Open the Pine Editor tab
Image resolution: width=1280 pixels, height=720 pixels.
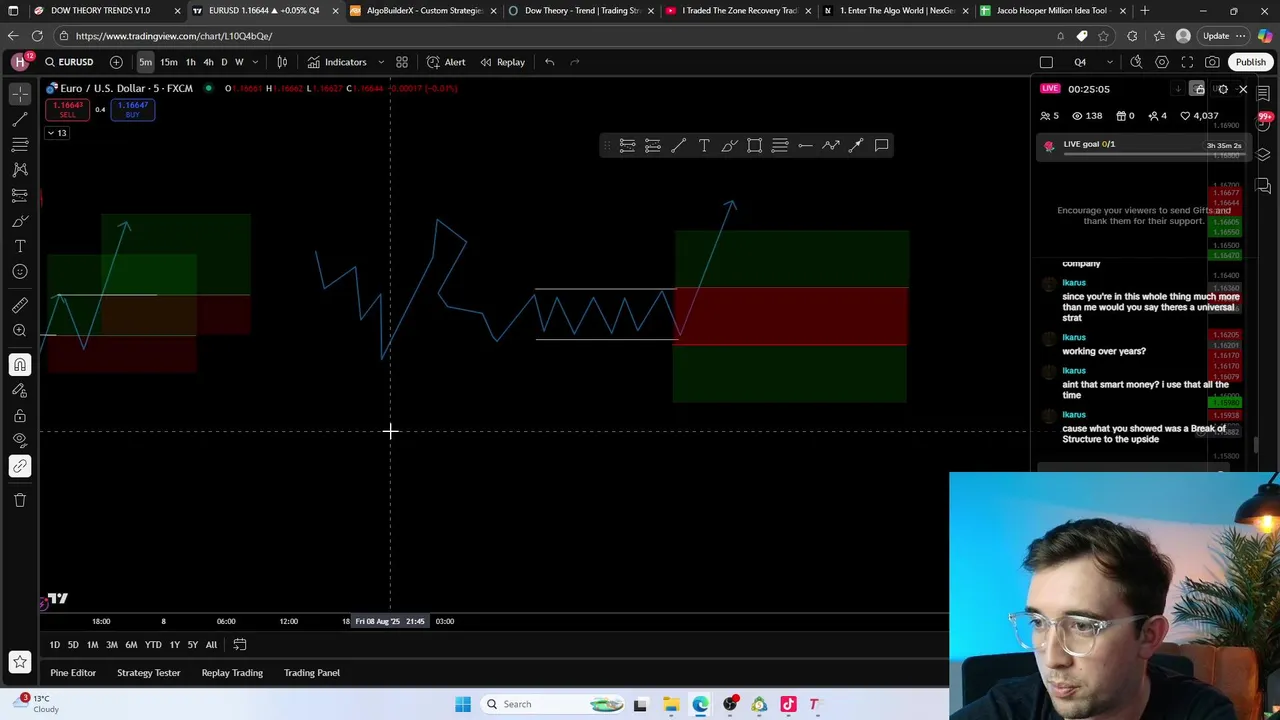[73, 673]
